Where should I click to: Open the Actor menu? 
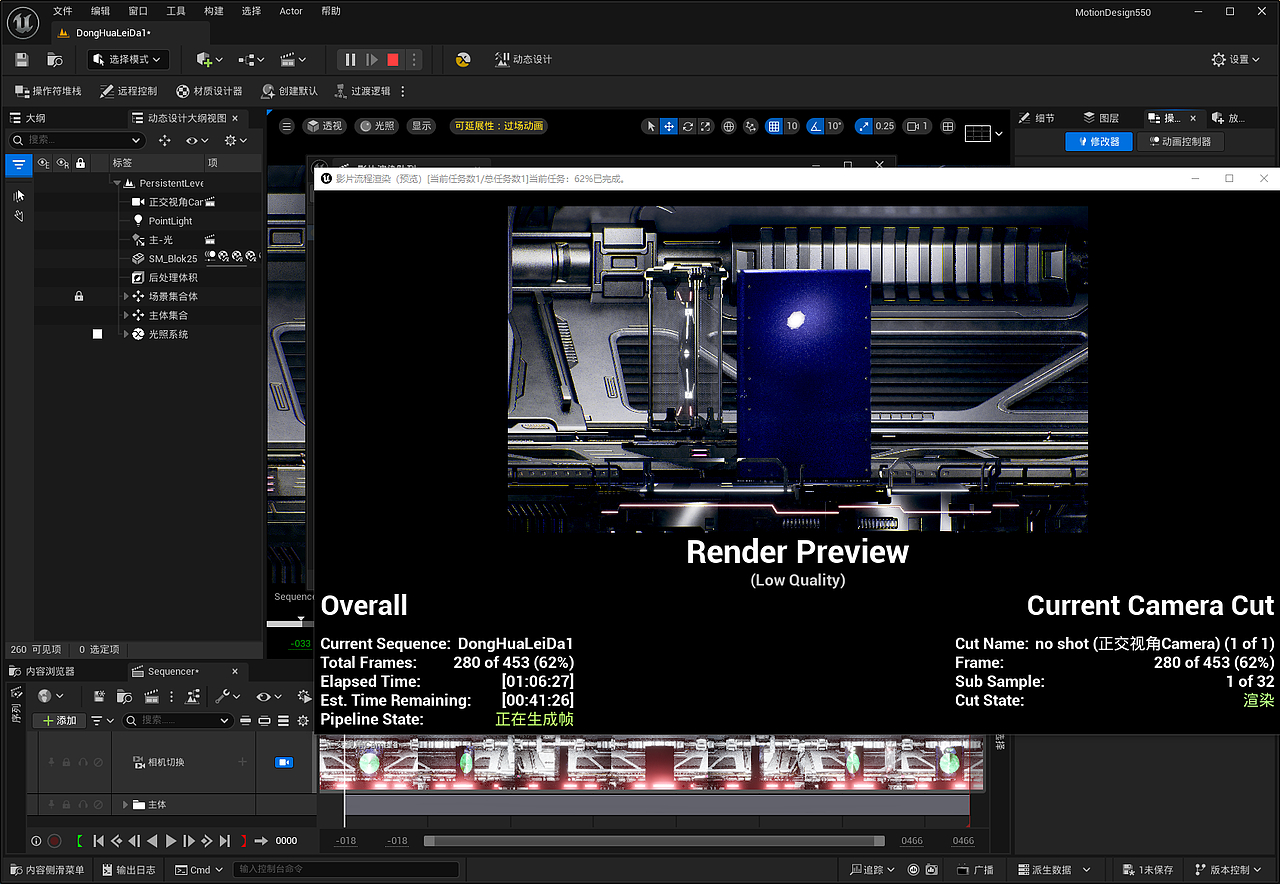pos(291,11)
